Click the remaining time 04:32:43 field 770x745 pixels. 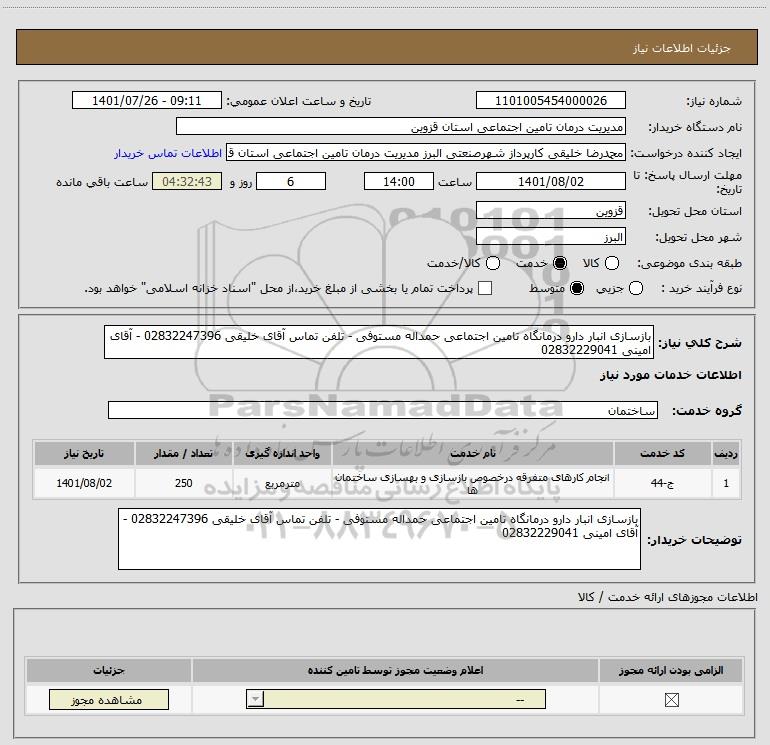point(187,182)
